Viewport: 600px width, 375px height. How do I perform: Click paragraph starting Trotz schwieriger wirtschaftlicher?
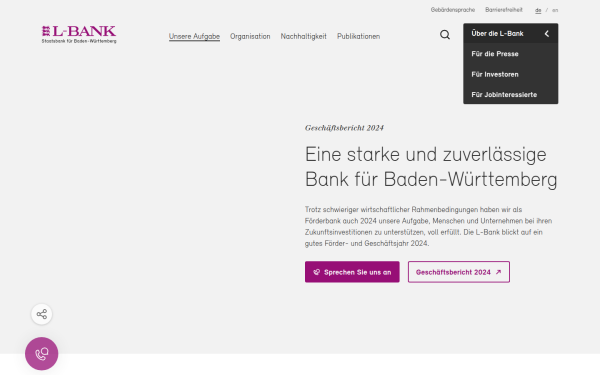coord(428,227)
